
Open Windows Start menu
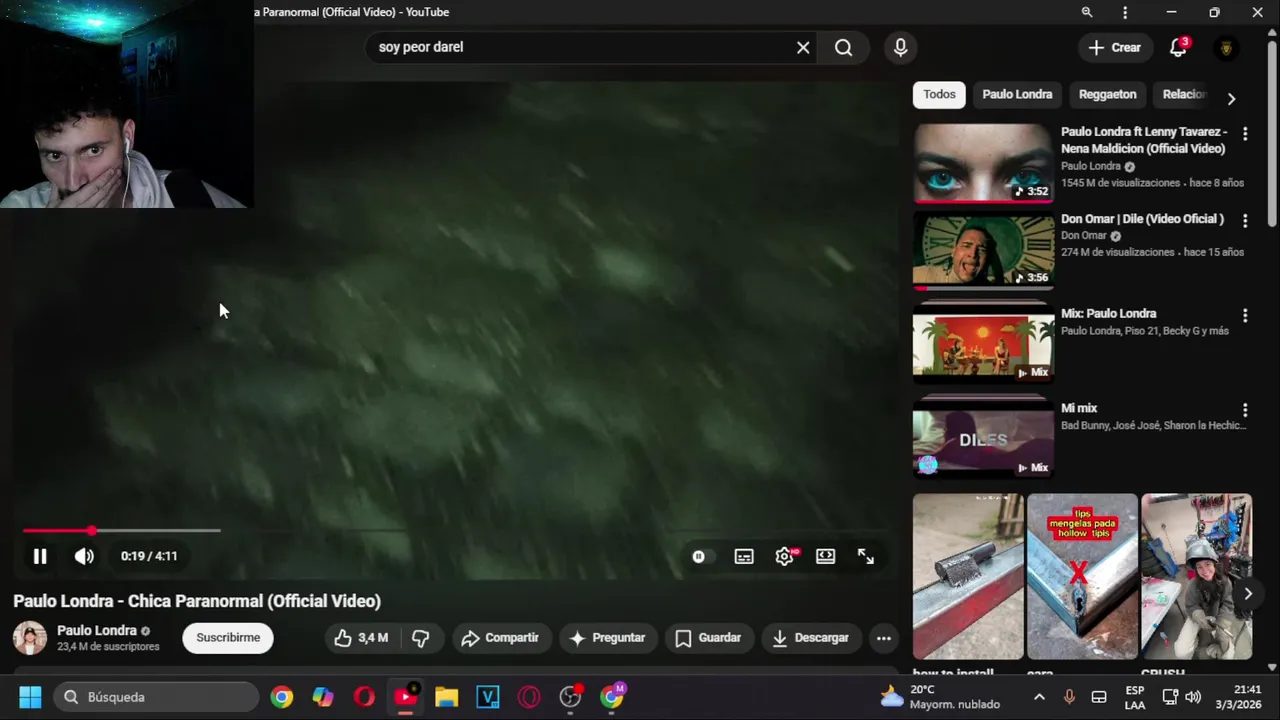(x=30, y=697)
